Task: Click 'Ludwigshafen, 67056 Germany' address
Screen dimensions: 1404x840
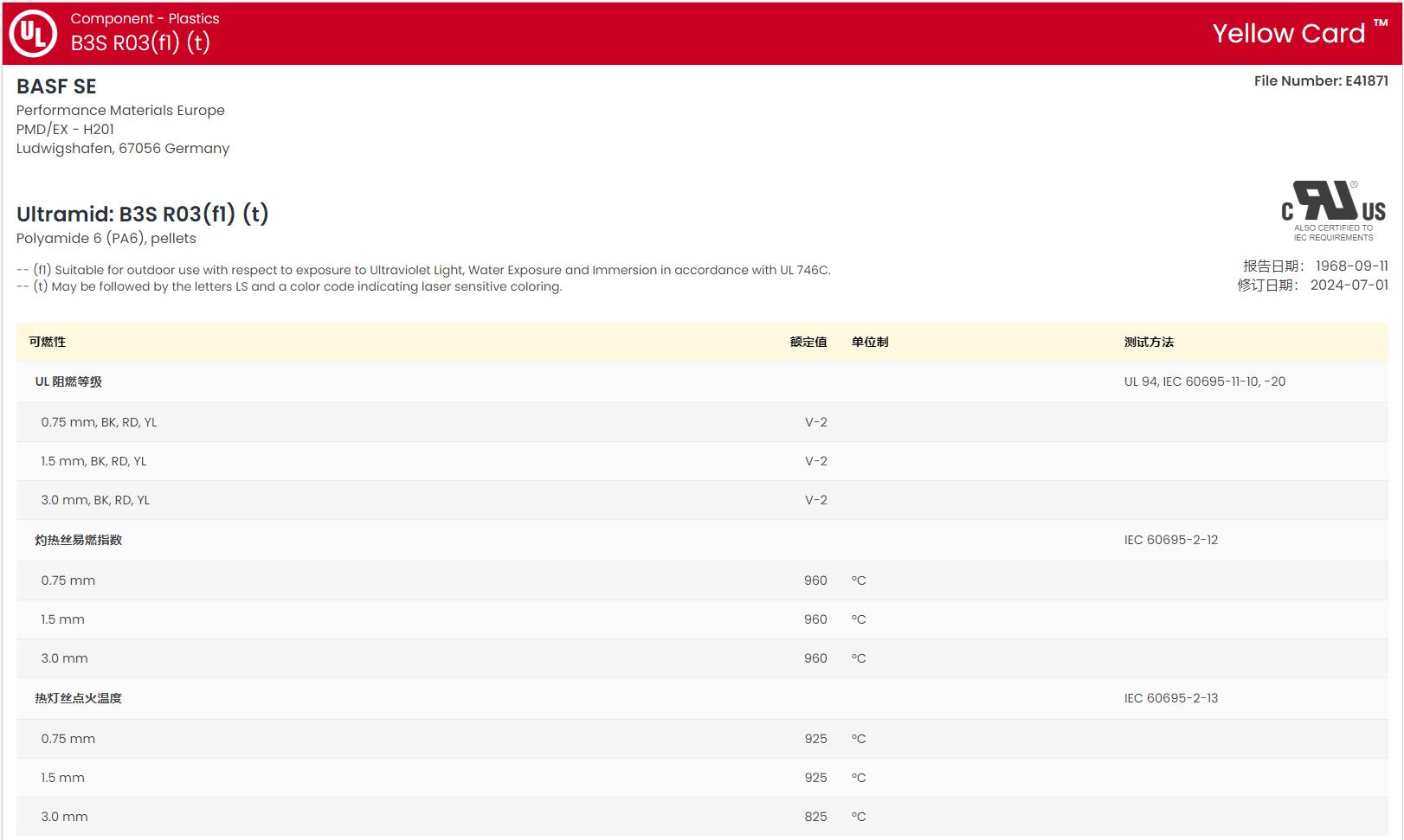Action: 123,148
